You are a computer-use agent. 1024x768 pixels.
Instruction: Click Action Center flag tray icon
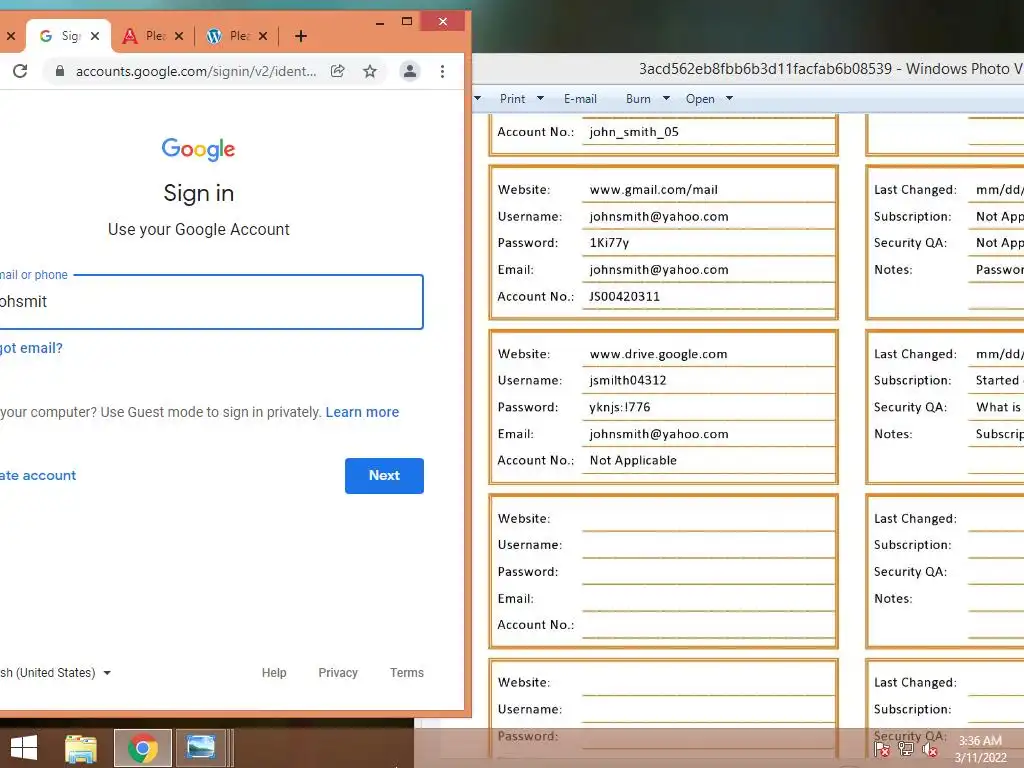tap(882, 750)
